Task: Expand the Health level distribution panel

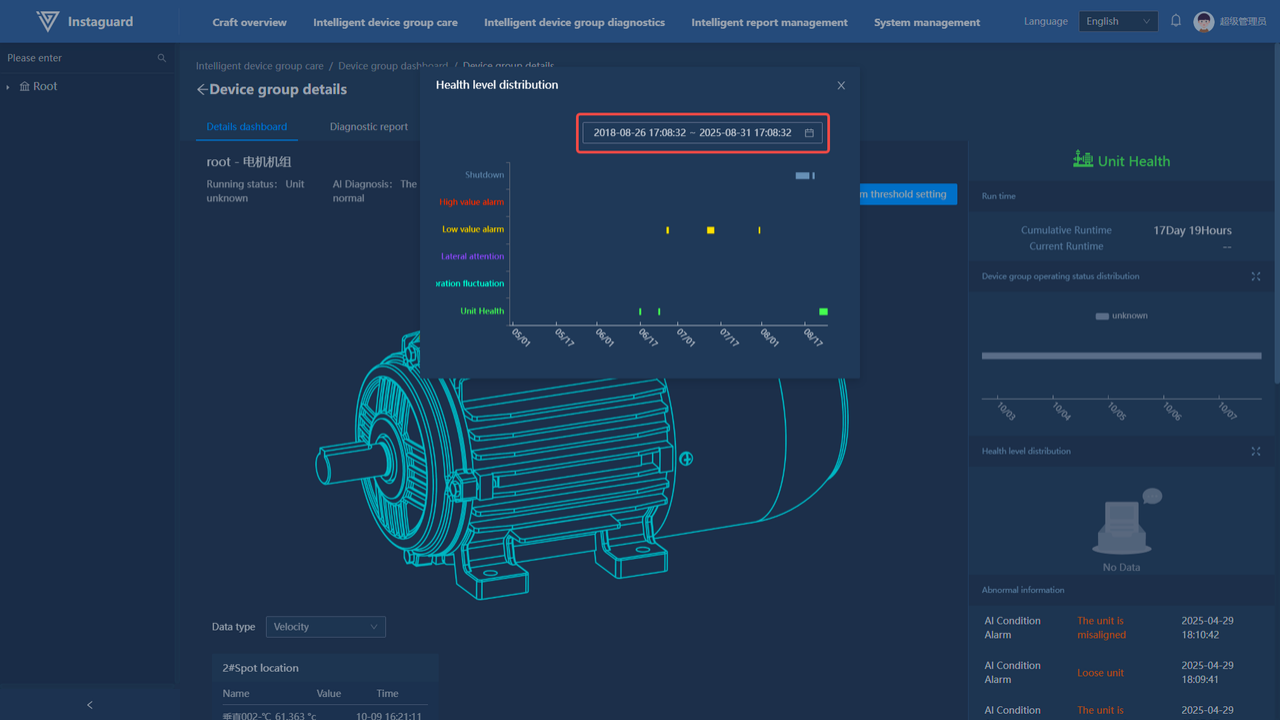Action: click(1256, 452)
